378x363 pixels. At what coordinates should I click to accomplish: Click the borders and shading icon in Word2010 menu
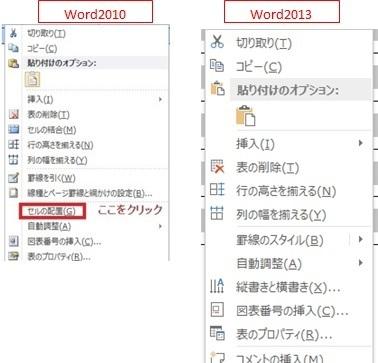pos(13,193)
